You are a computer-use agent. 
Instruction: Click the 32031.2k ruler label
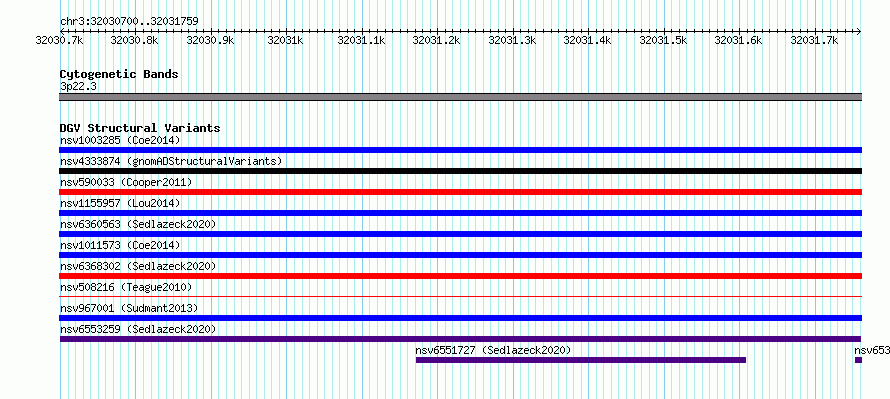(x=437, y=40)
